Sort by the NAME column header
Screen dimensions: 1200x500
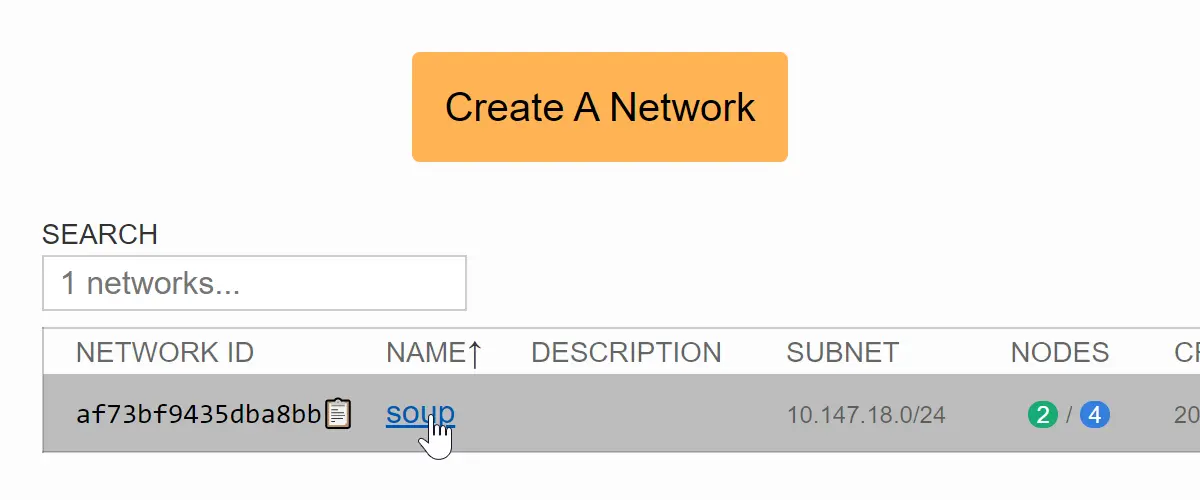click(425, 353)
